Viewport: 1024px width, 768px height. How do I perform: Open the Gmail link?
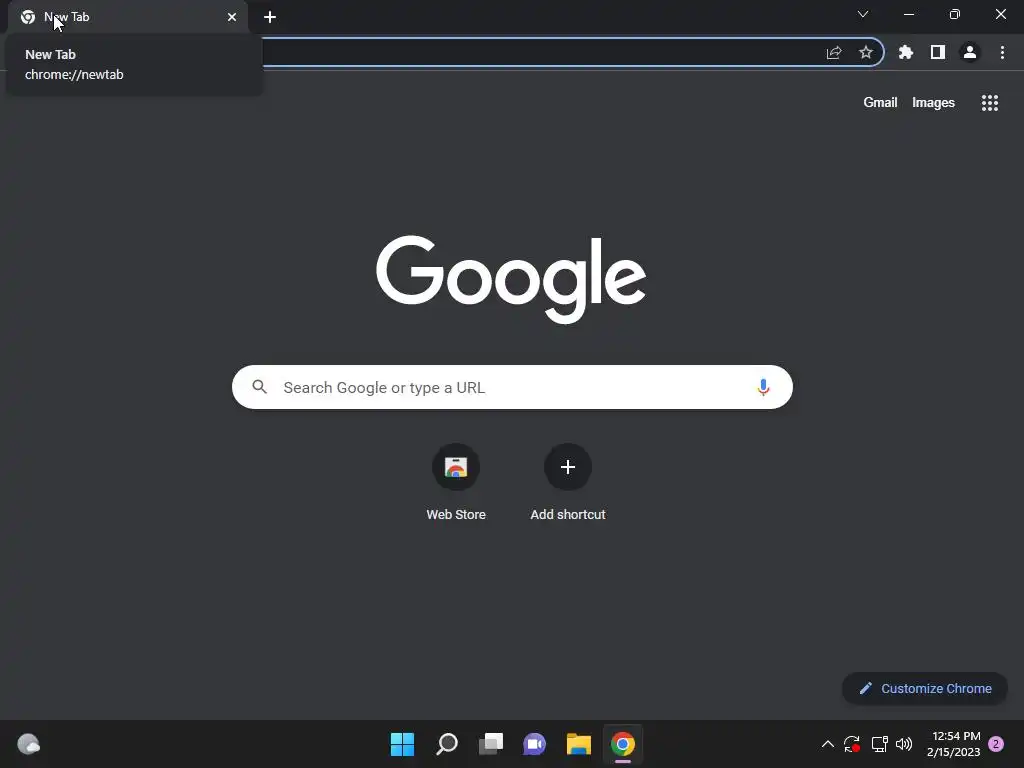pyautogui.click(x=880, y=103)
